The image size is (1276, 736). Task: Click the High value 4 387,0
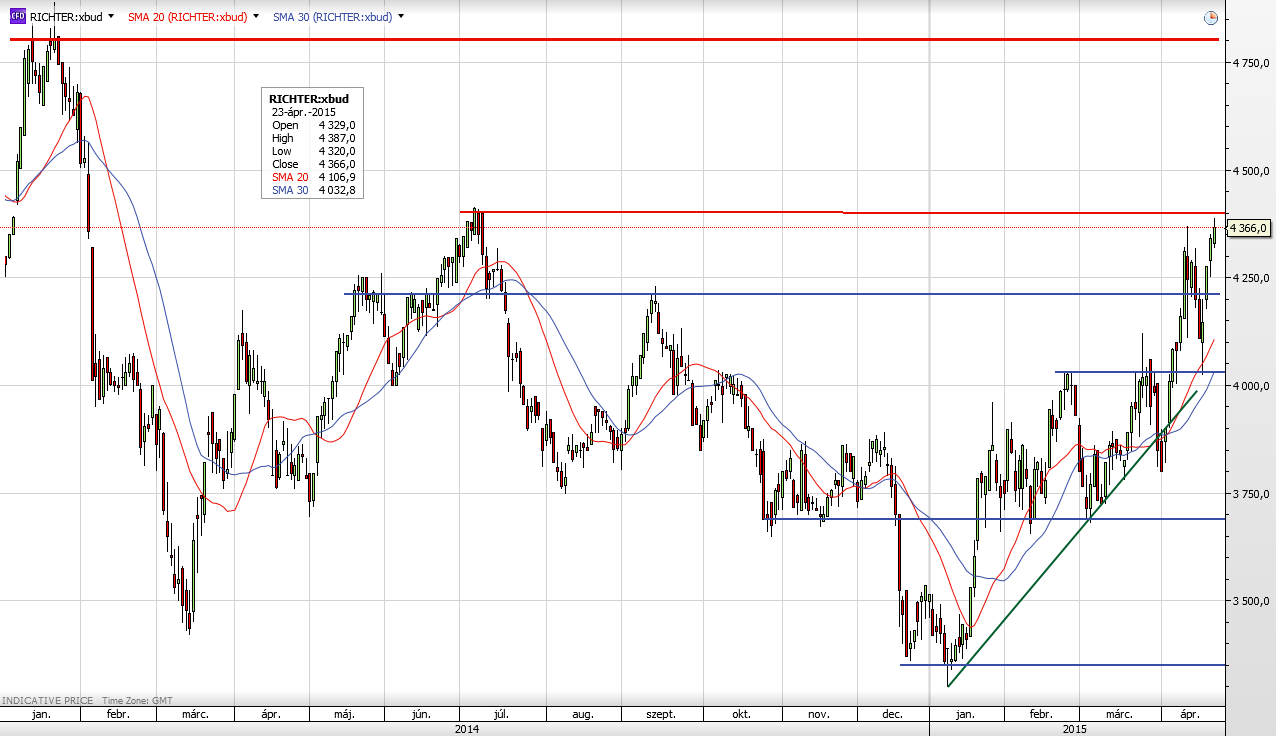click(337, 138)
